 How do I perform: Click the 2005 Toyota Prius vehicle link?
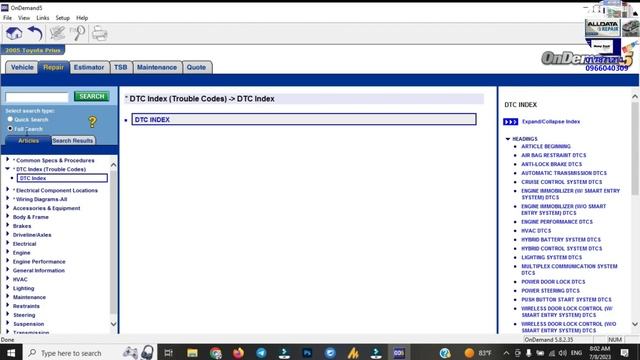pos(33,50)
